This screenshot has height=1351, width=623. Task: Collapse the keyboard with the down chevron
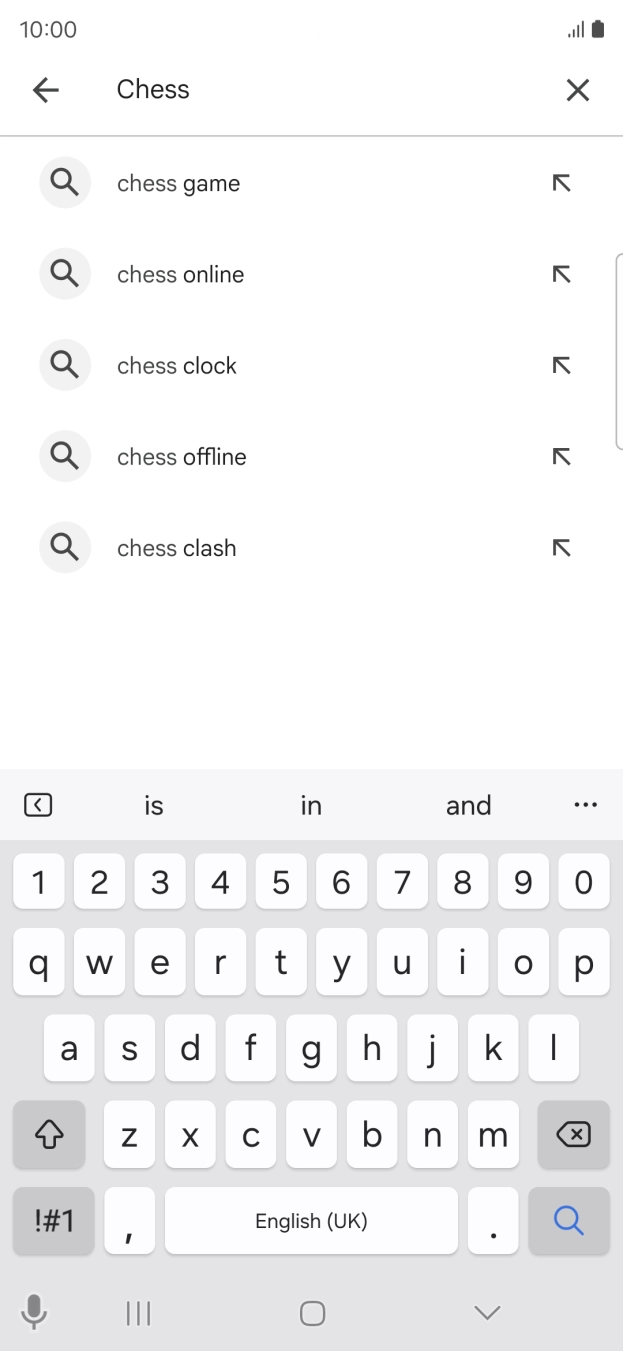pos(486,1312)
